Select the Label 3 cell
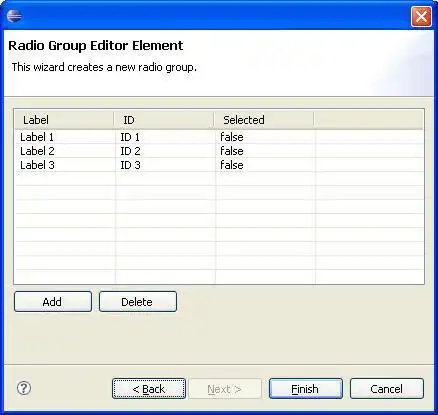 (x=65, y=165)
